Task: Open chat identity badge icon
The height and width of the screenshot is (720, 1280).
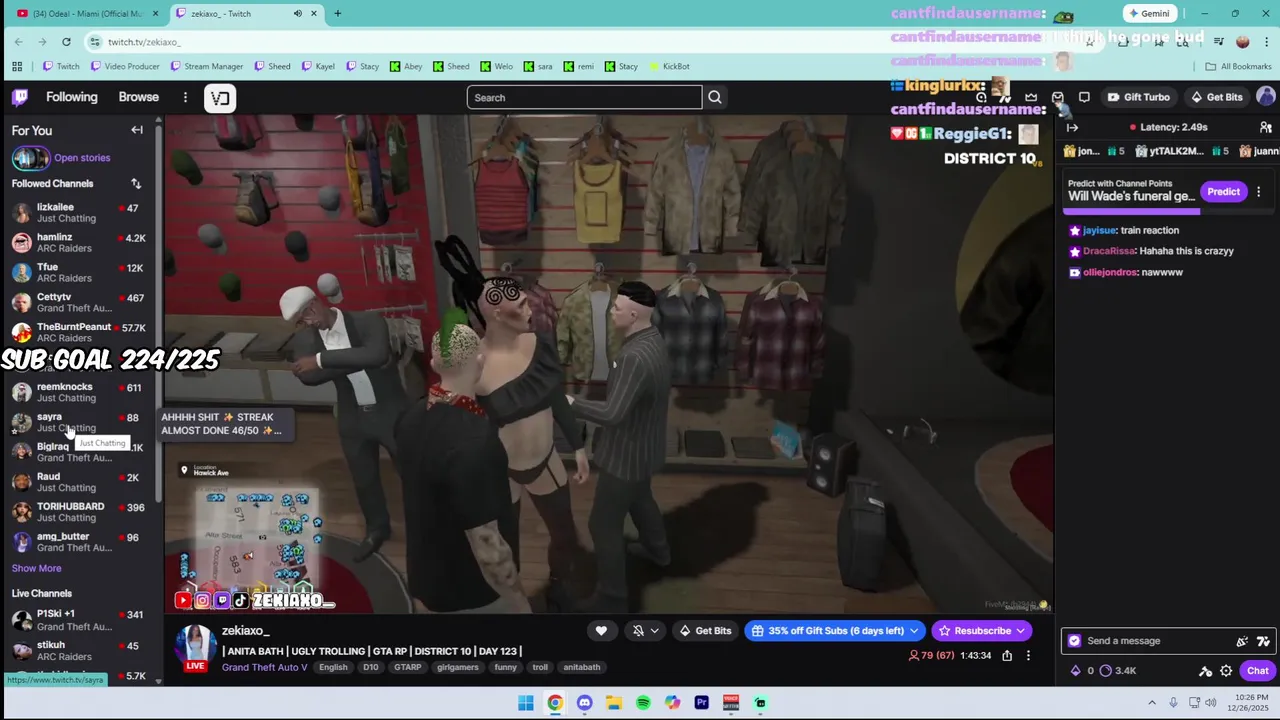Action: tap(1074, 641)
